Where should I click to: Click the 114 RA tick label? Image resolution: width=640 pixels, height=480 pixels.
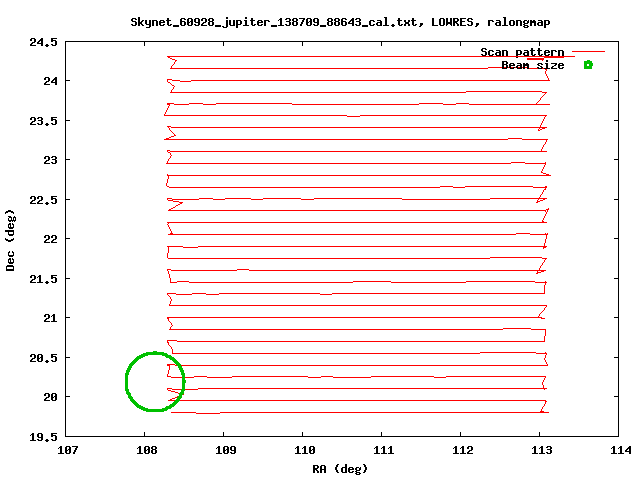point(620,450)
